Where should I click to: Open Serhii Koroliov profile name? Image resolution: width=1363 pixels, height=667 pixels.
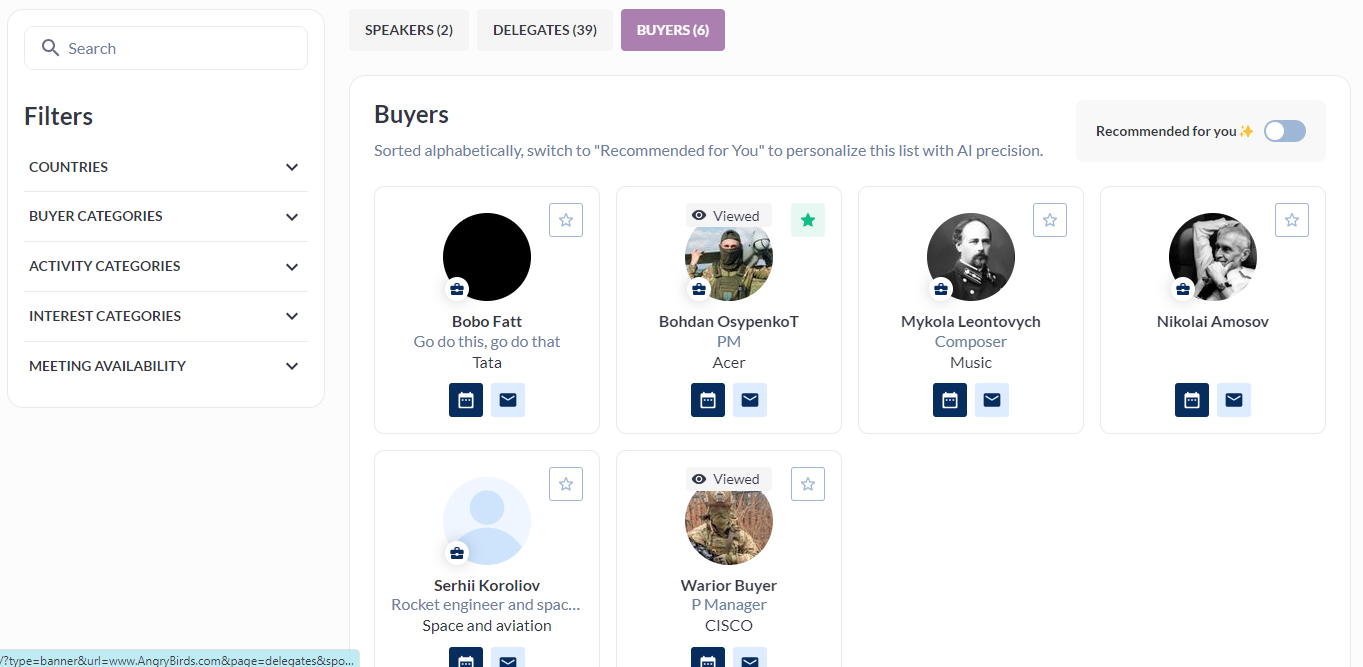pyautogui.click(x=487, y=585)
